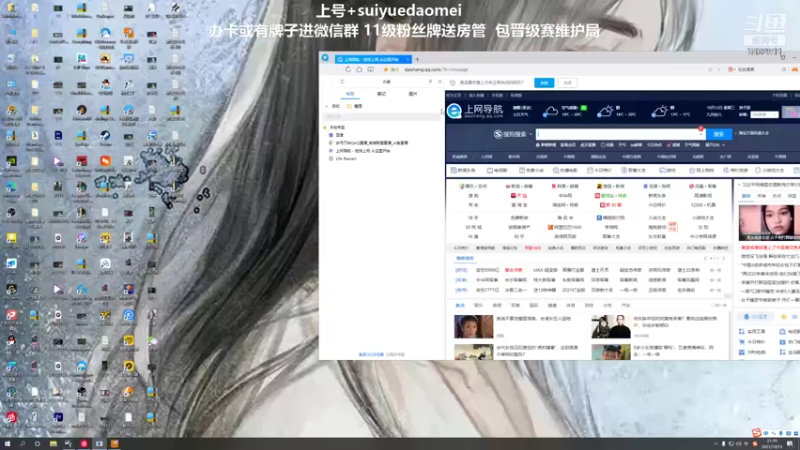Click the second partly-cloudy weather icon
This screenshot has width=800, height=450.
[x=605, y=111]
